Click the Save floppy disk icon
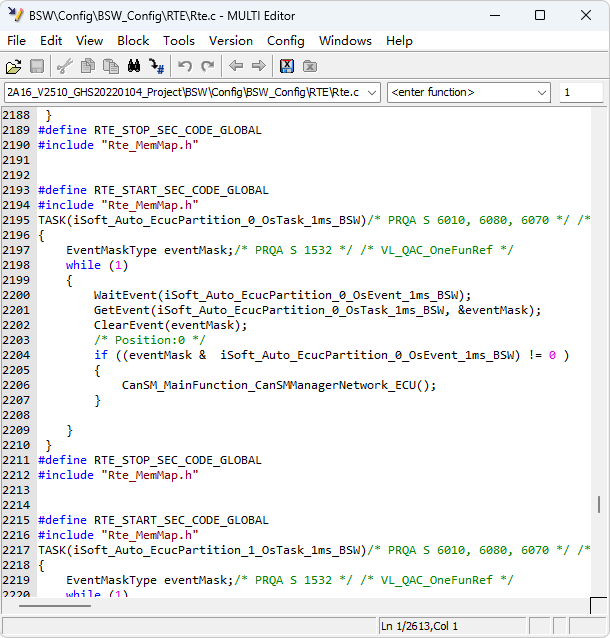This screenshot has width=610, height=638. [37, 66]
